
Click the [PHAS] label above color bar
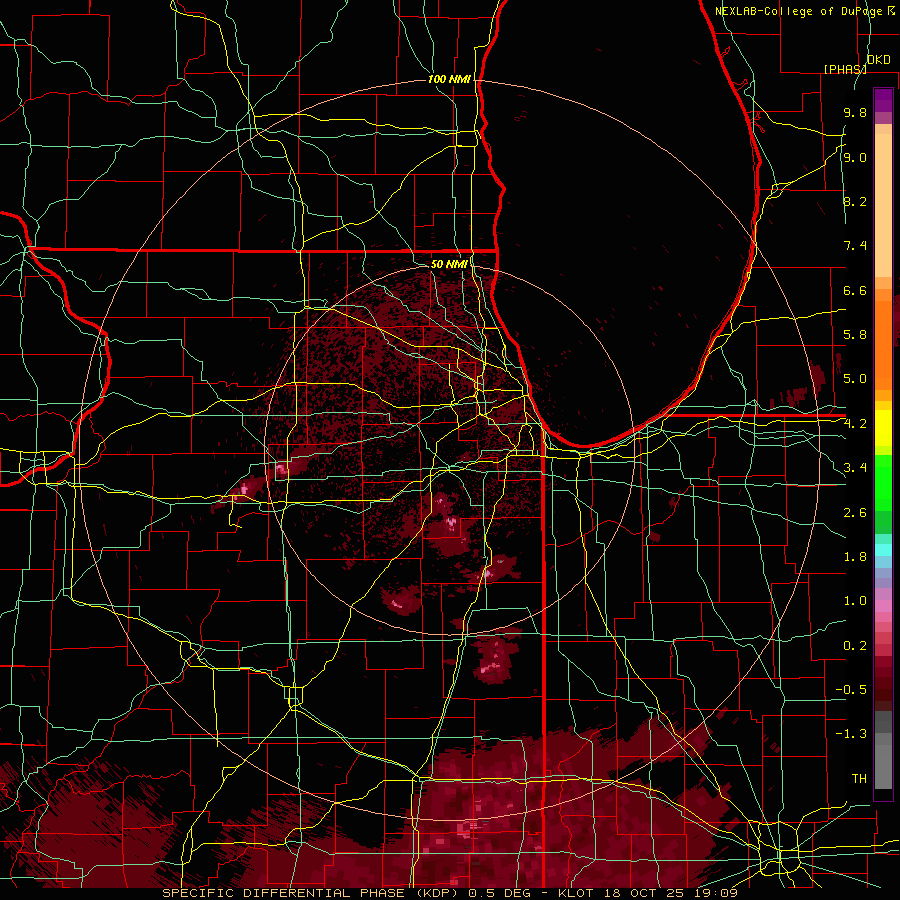coord(845,69)
